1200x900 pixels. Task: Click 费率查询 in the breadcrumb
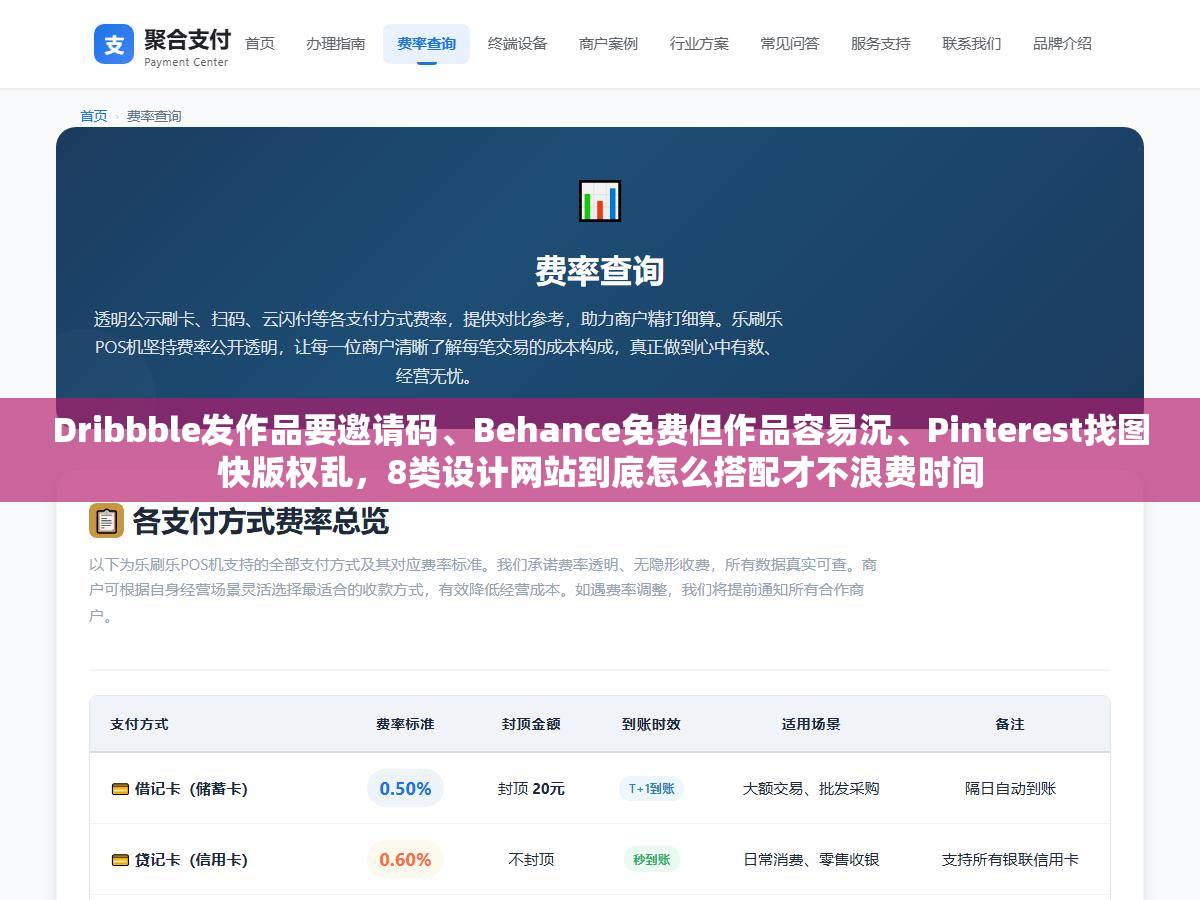click(154, 116)
